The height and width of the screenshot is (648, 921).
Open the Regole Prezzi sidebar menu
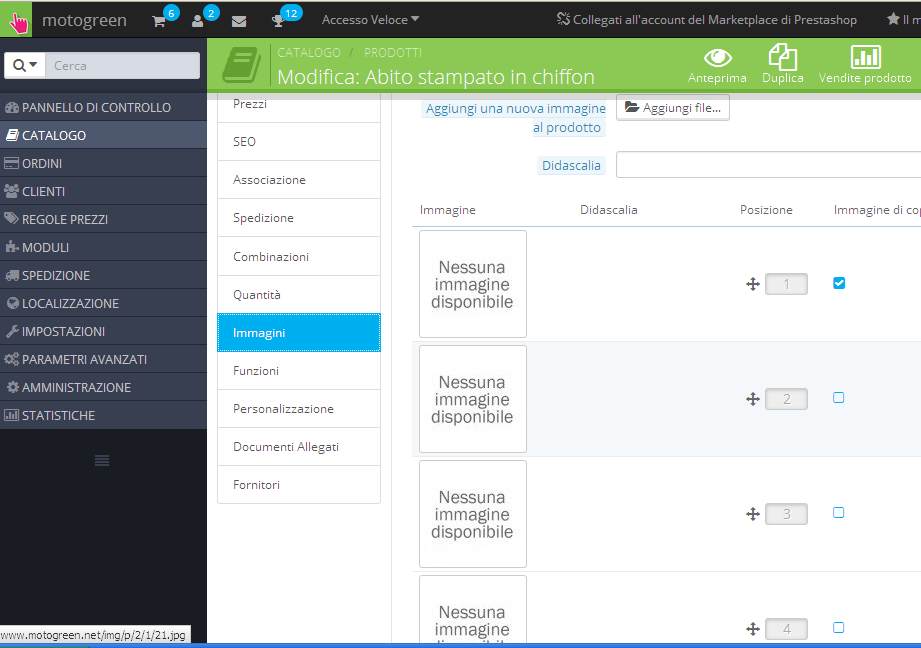click(x=103, y=219)
